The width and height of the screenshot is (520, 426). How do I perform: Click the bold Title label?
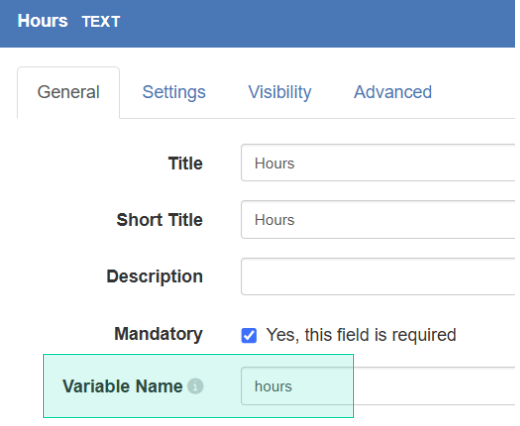[x=185, y=163]
